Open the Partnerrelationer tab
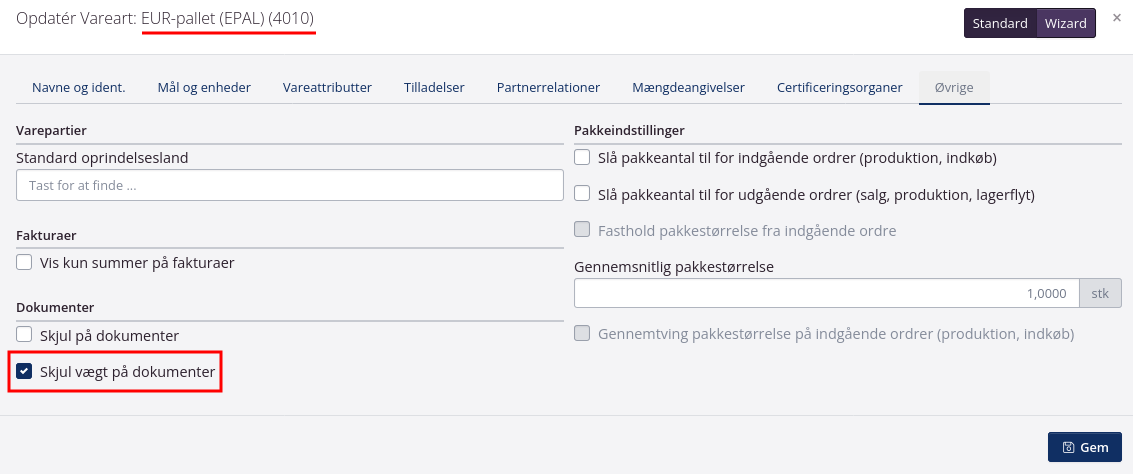 pyautogui.click(x=548, y=87)
